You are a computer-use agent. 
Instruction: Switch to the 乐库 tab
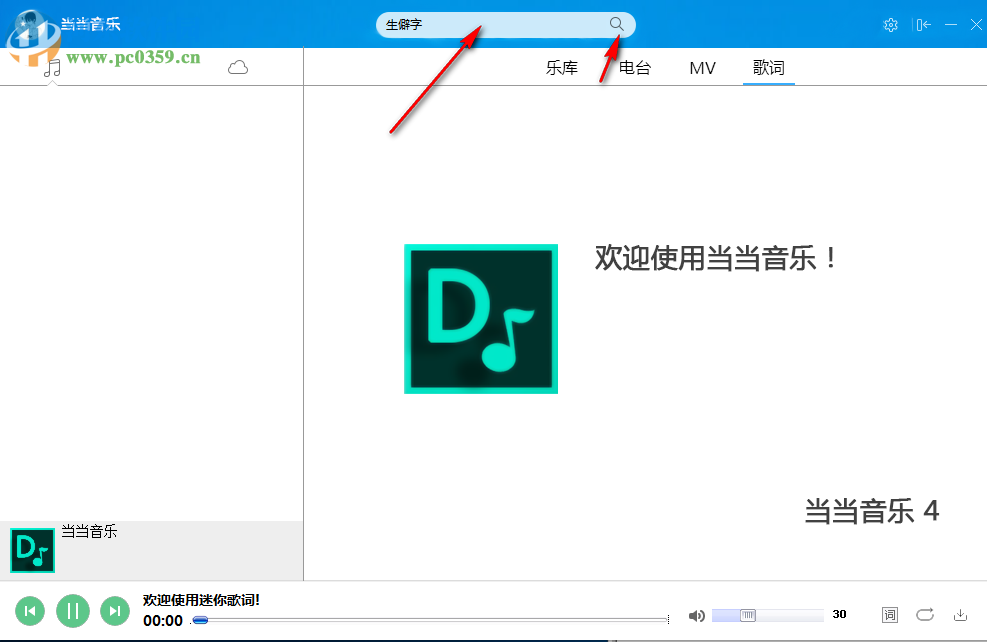coord(561,67)
